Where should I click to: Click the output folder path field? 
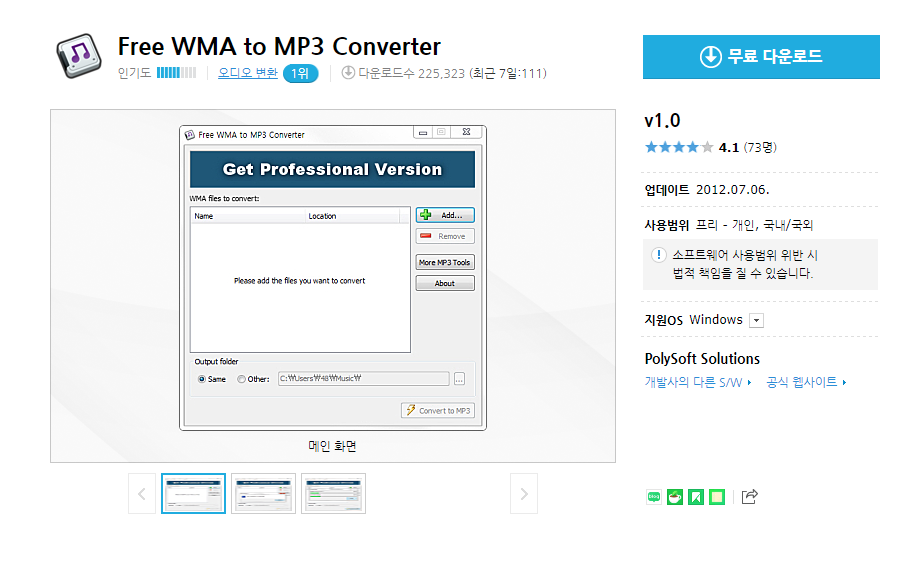click(363, 379)
